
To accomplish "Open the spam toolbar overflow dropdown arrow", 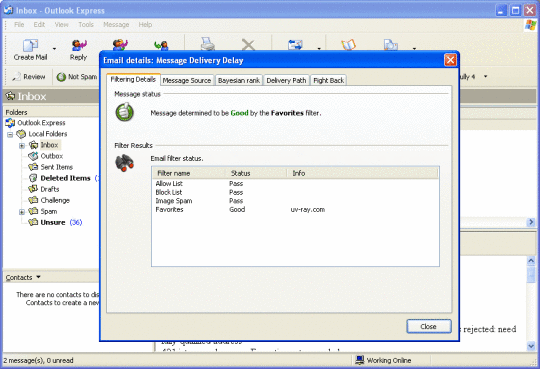I will tap(486, 76).
